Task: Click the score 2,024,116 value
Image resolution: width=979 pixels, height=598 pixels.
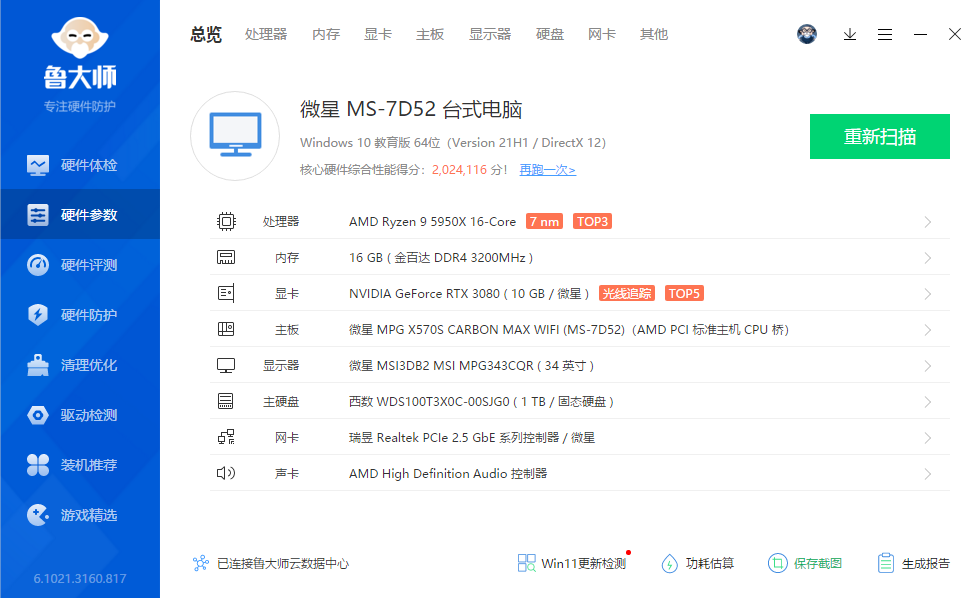Action: tap(459, 170)
